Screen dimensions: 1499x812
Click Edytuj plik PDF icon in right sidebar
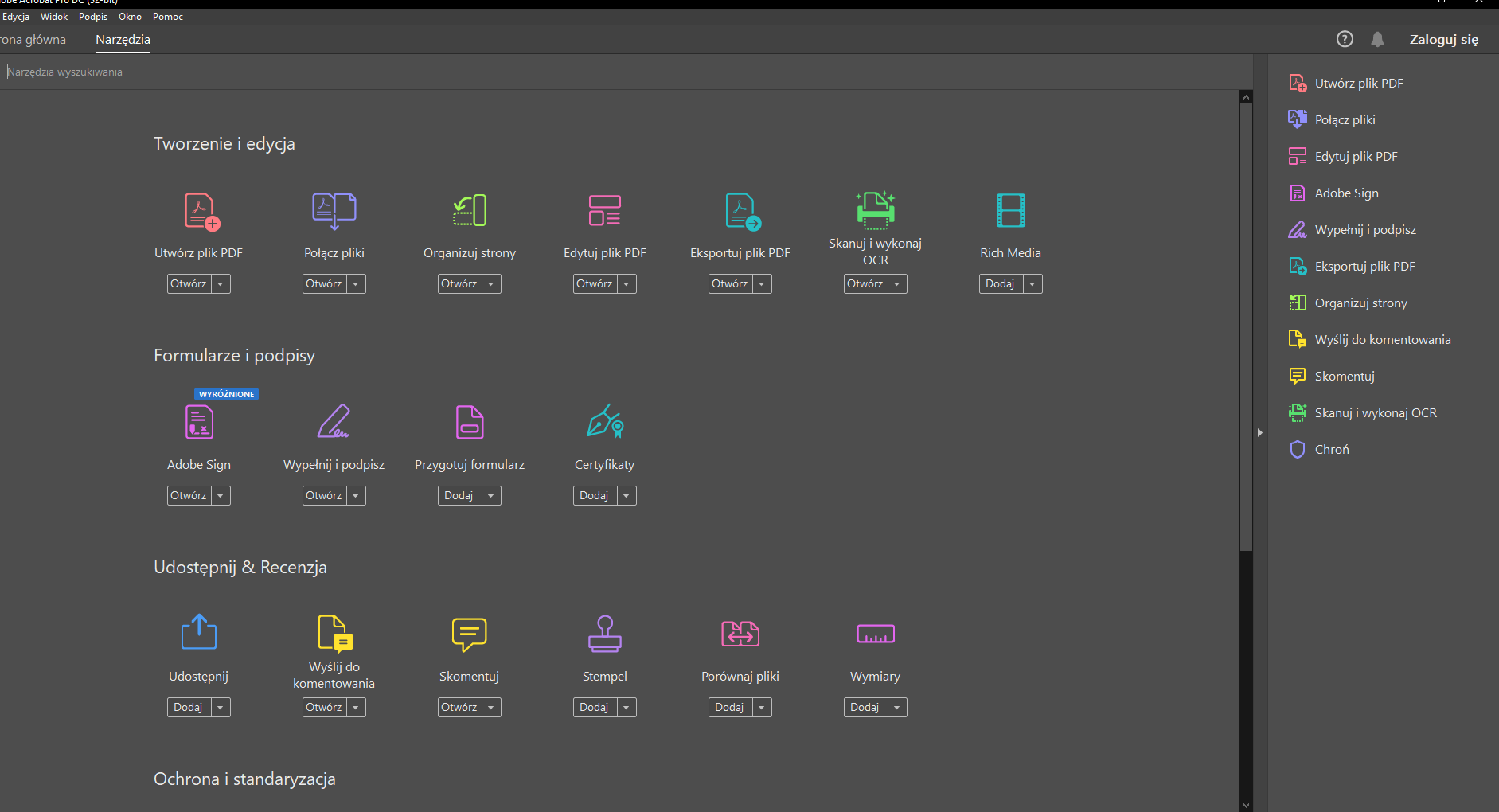[x=1298, y=156]
